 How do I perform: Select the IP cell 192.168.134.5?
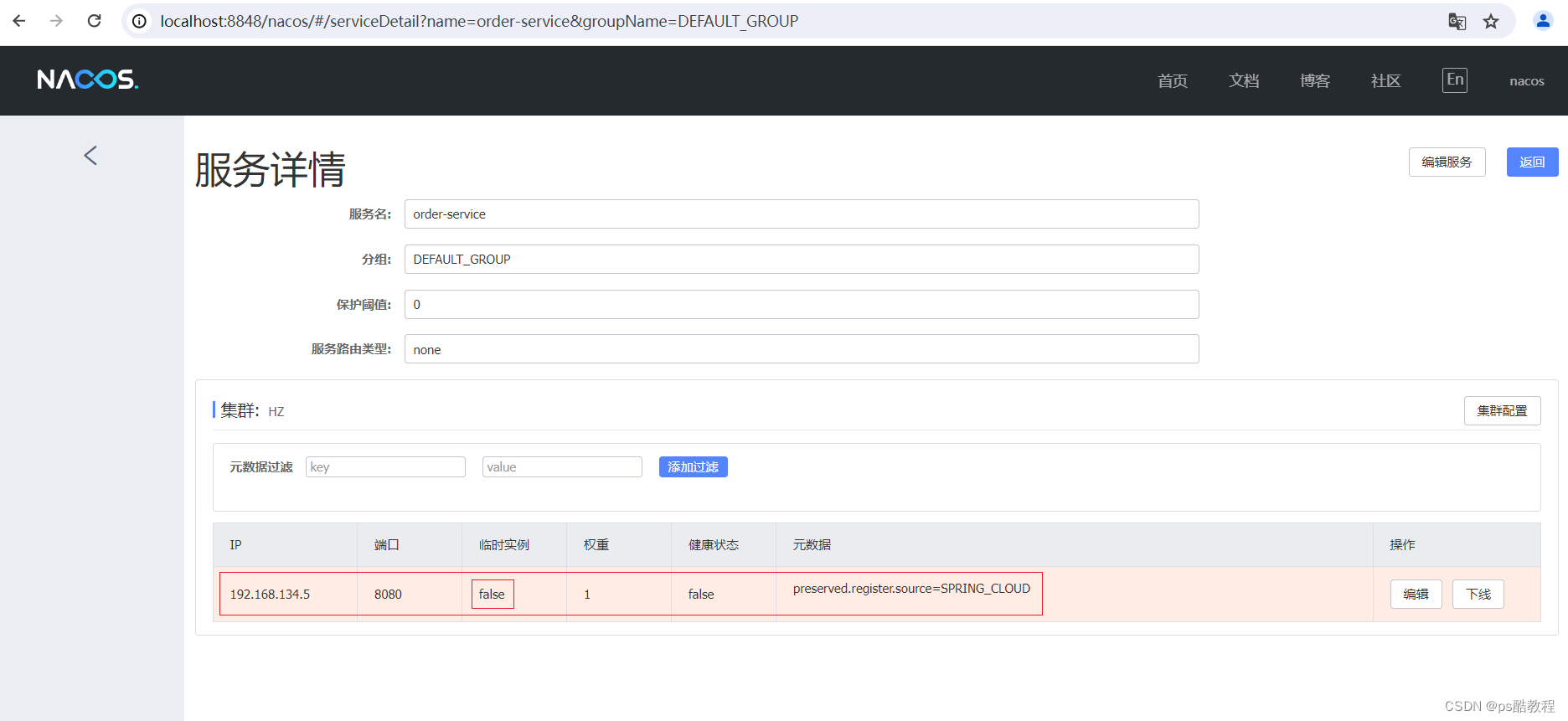click(270, 595)
